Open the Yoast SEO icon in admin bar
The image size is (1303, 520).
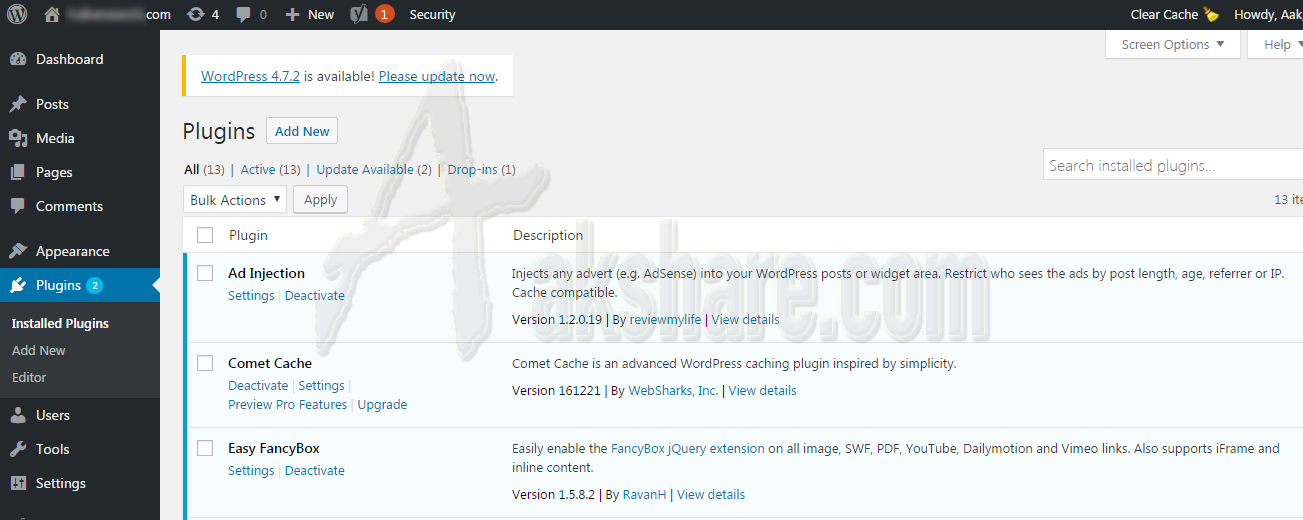pyautogui.click(x=359, y=14)
